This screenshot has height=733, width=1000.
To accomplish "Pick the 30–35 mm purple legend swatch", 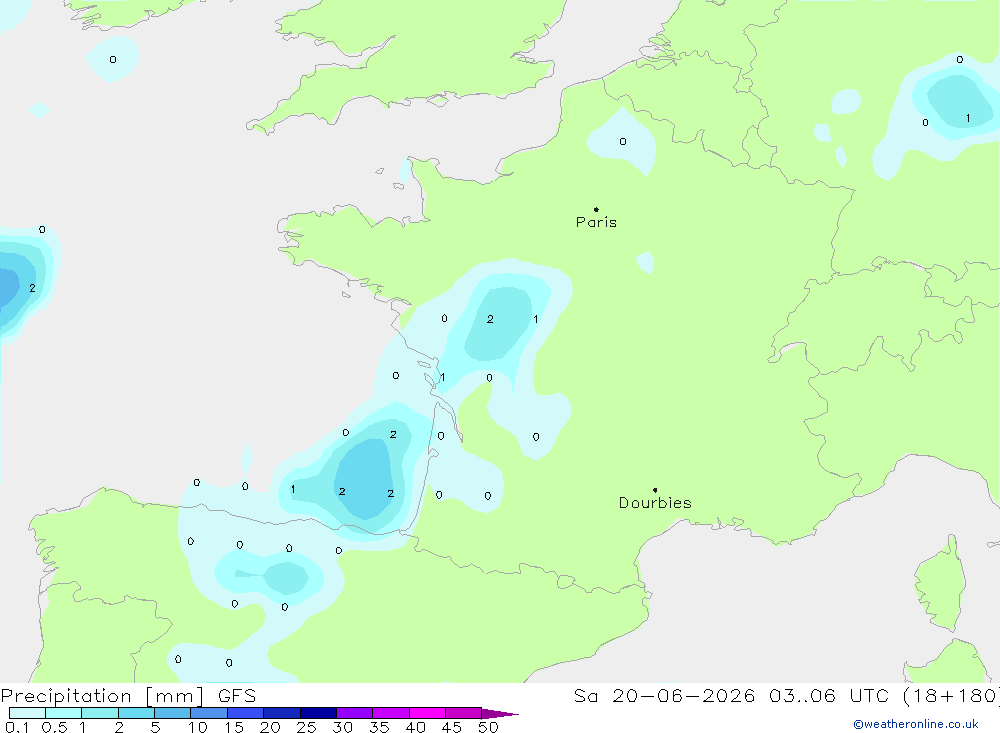I will click(355, 713).
